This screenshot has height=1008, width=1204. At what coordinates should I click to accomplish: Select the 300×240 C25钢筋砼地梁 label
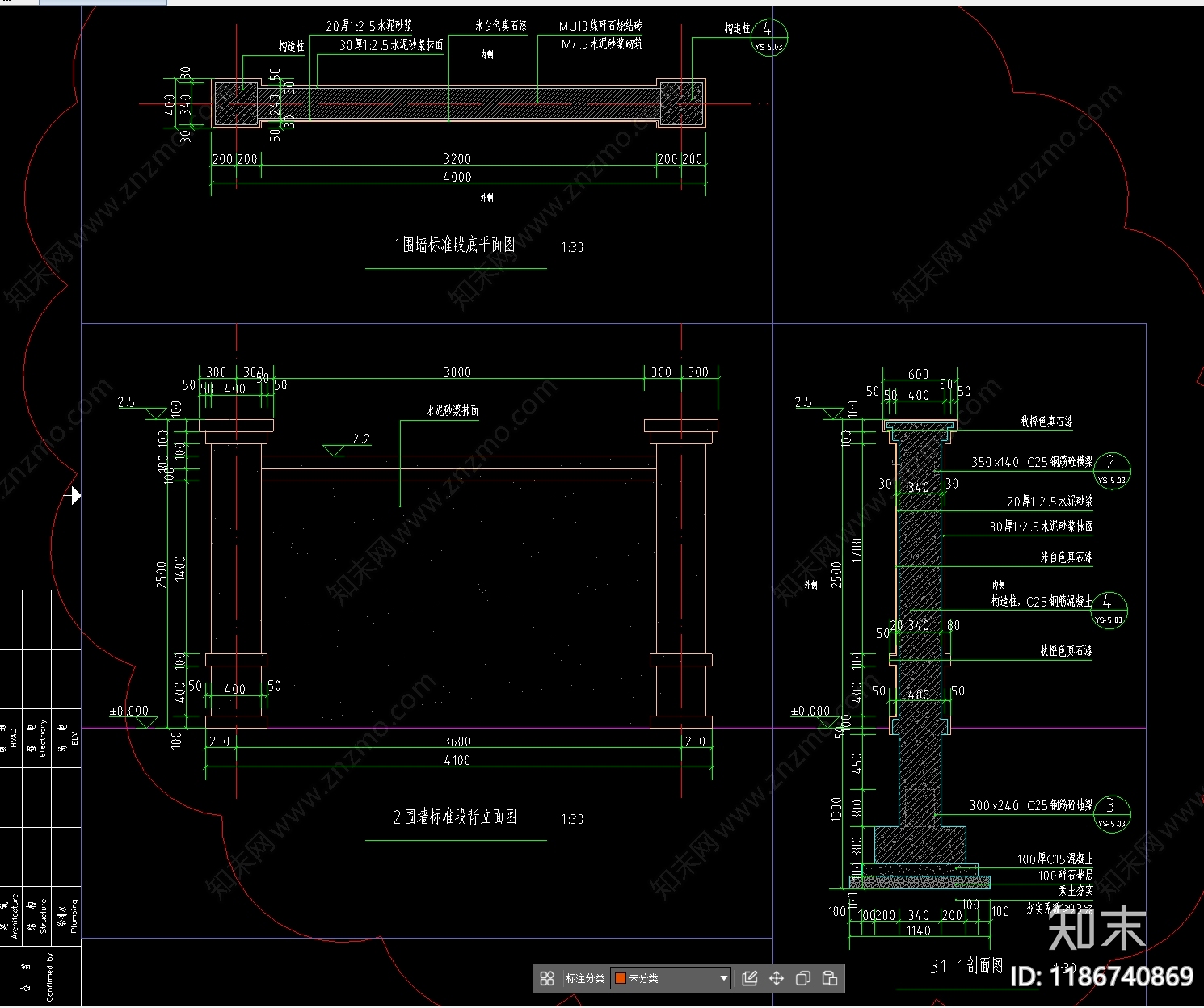click(x=1031, y=805)
